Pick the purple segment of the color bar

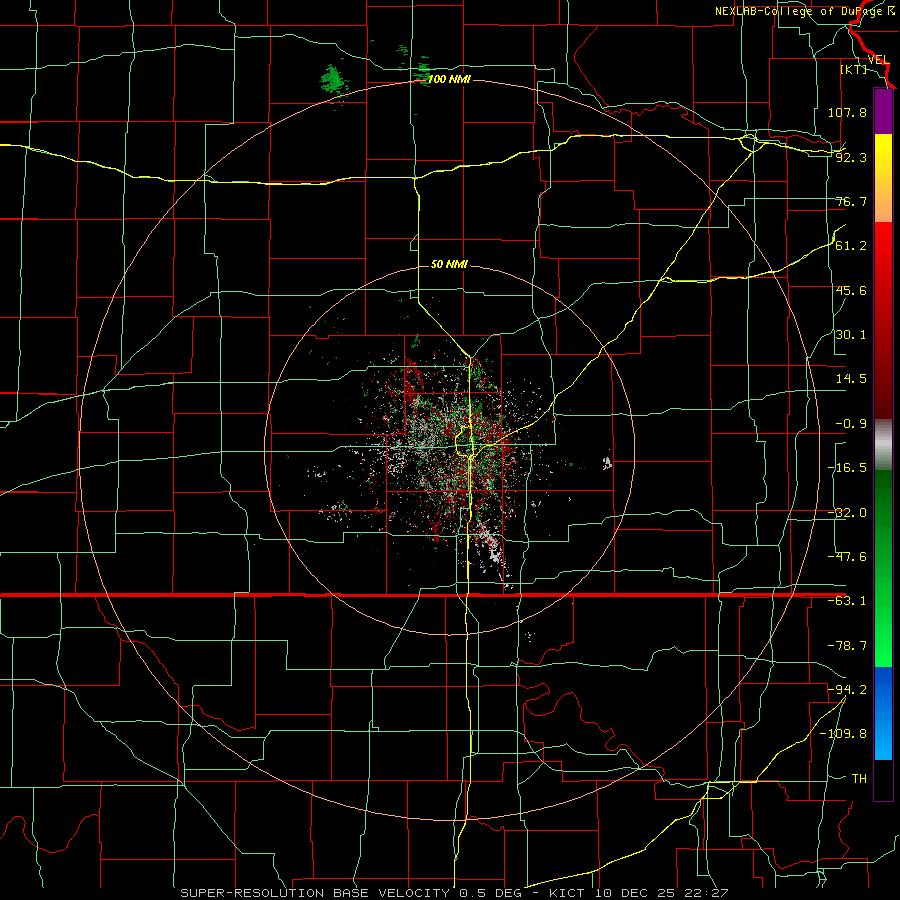(883, 111)
